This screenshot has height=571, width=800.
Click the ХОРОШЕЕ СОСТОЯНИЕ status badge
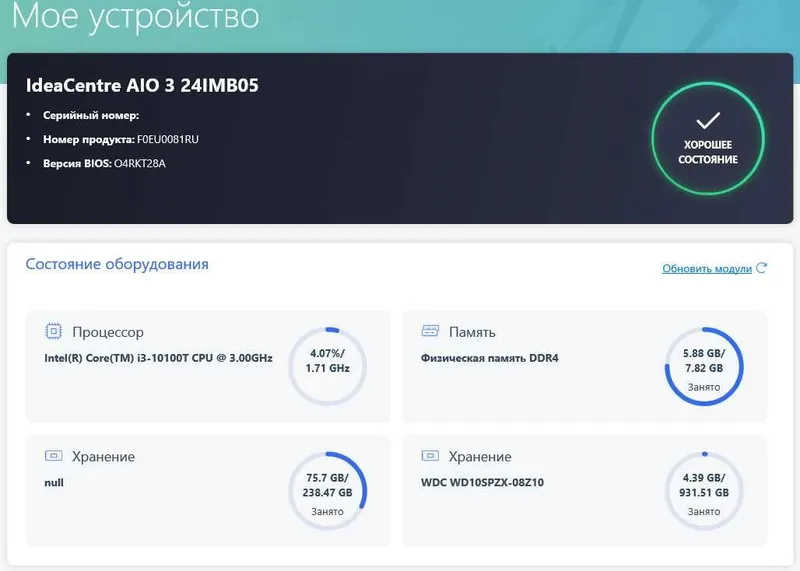coord(708,138)
